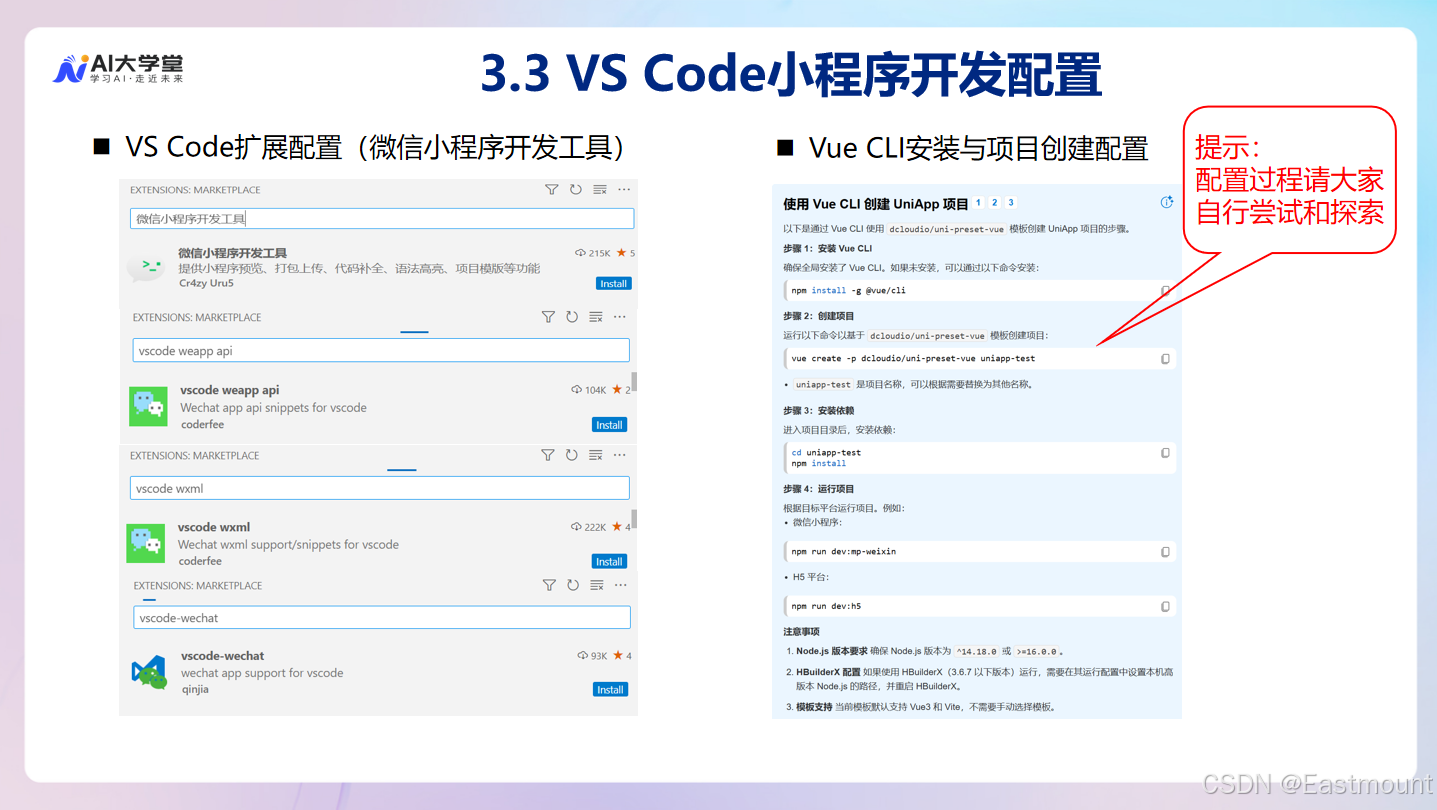Click description wechat app support for vscode
The image size is (1437, 810).
(x=262, y=673)
